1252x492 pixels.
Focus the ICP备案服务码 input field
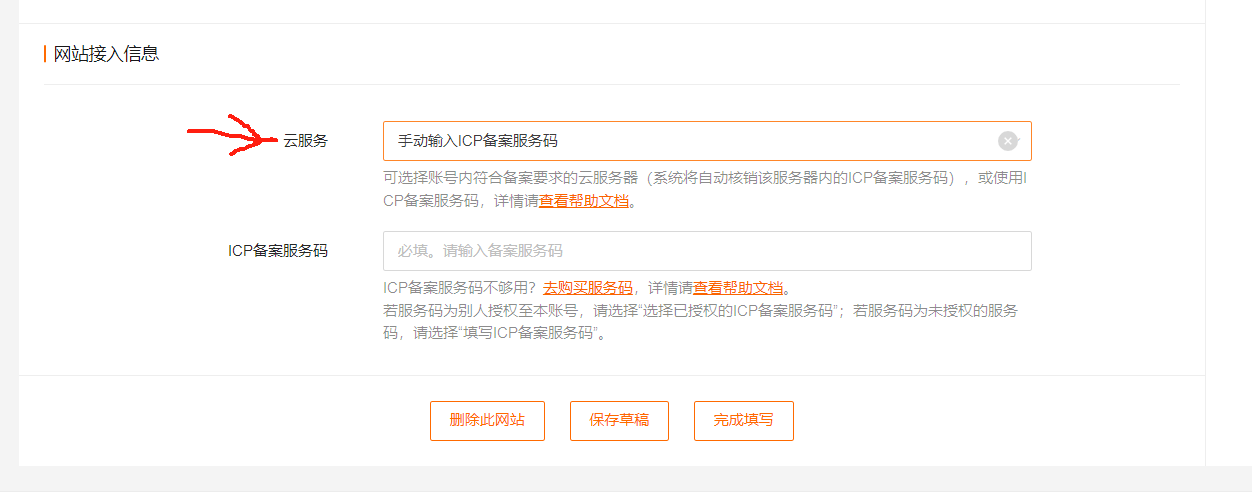coord(707,251)
